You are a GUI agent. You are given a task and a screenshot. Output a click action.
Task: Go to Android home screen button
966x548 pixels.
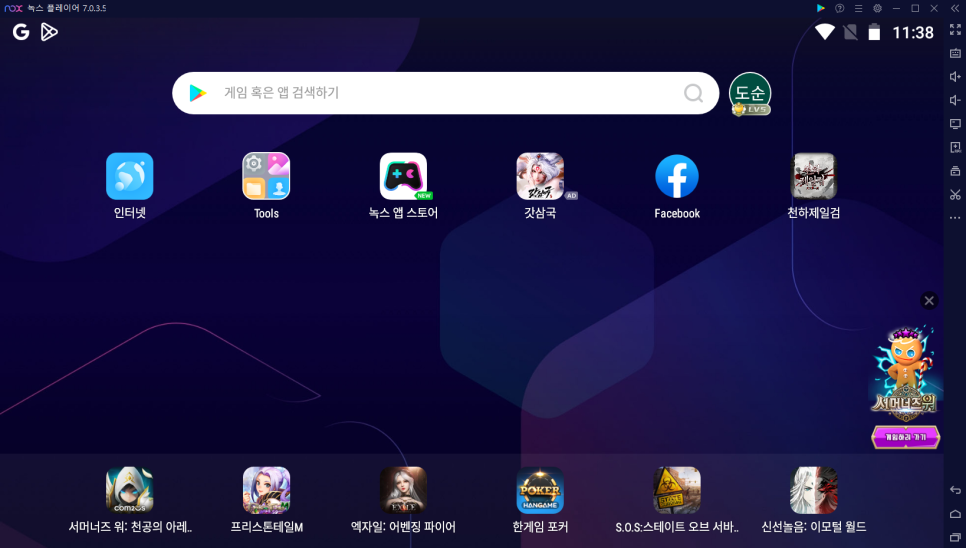(x=955, y=514)
